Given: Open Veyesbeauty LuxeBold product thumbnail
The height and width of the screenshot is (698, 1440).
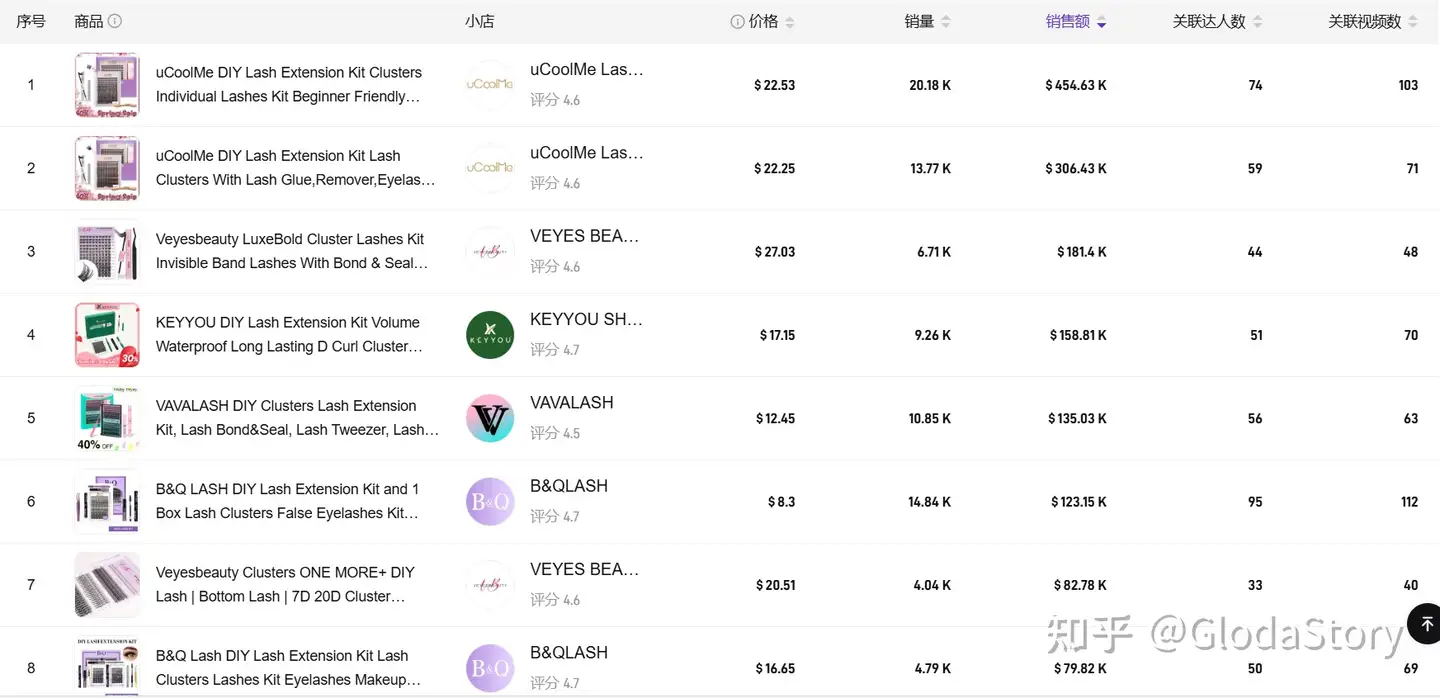Looking at the screenshot, I should (107, 251).
